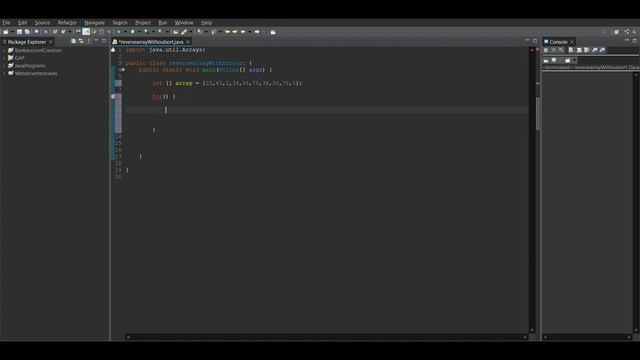The image size is (640, 360).
Task: Click Collapse All in Package Explorer
Action: pos(73,41)
